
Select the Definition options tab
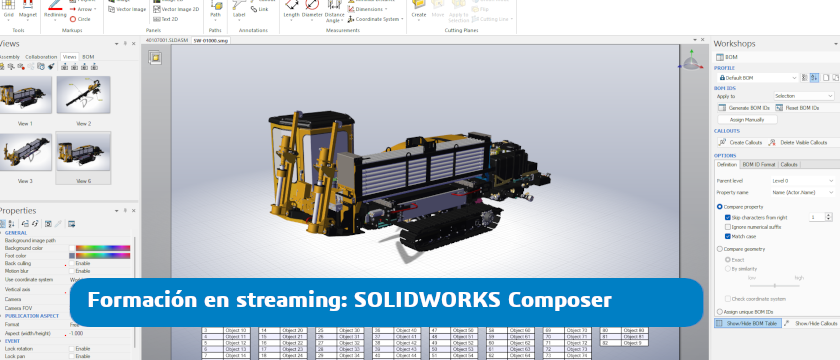(x=727, y=164)
